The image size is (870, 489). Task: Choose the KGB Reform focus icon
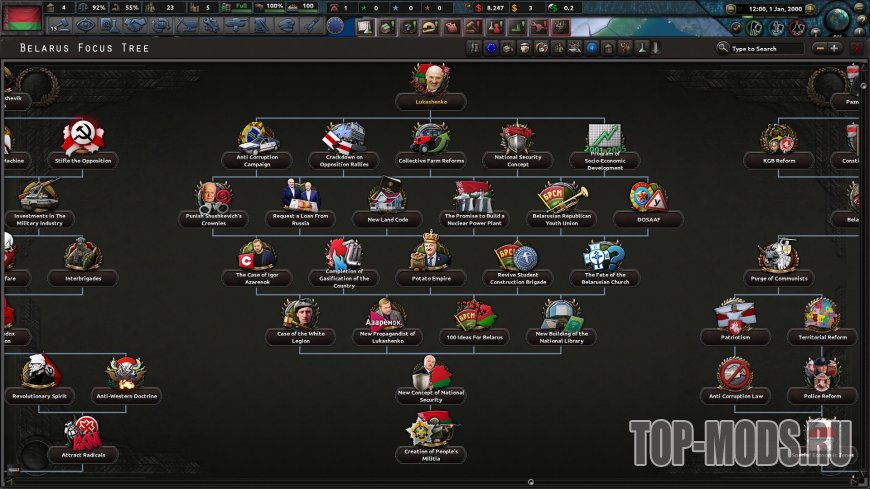(x=777, y=138)
